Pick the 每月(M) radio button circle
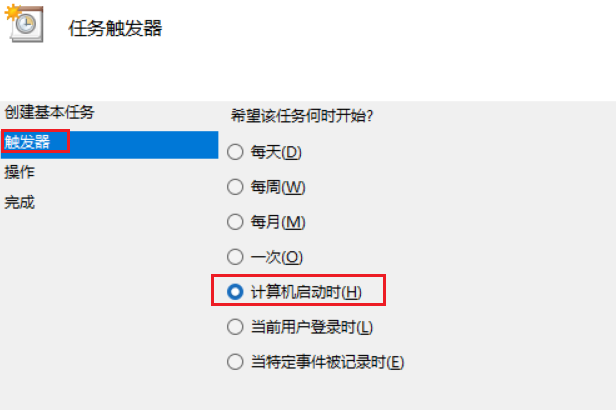Image resolution: width=616 pixels, height=410 pixels. click(x=235, y=222)
